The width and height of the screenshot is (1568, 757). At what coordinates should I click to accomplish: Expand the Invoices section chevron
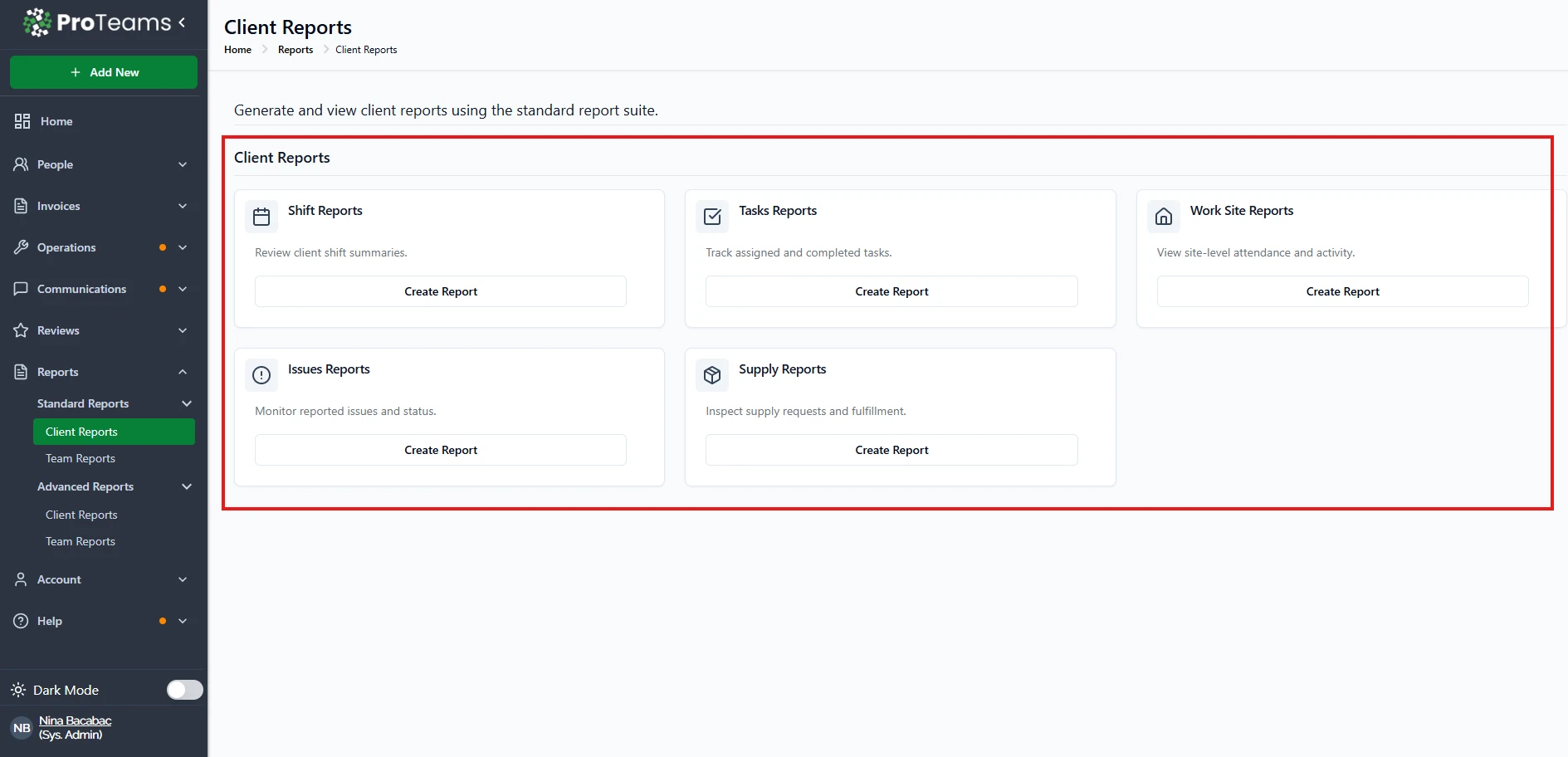(183, 206)
